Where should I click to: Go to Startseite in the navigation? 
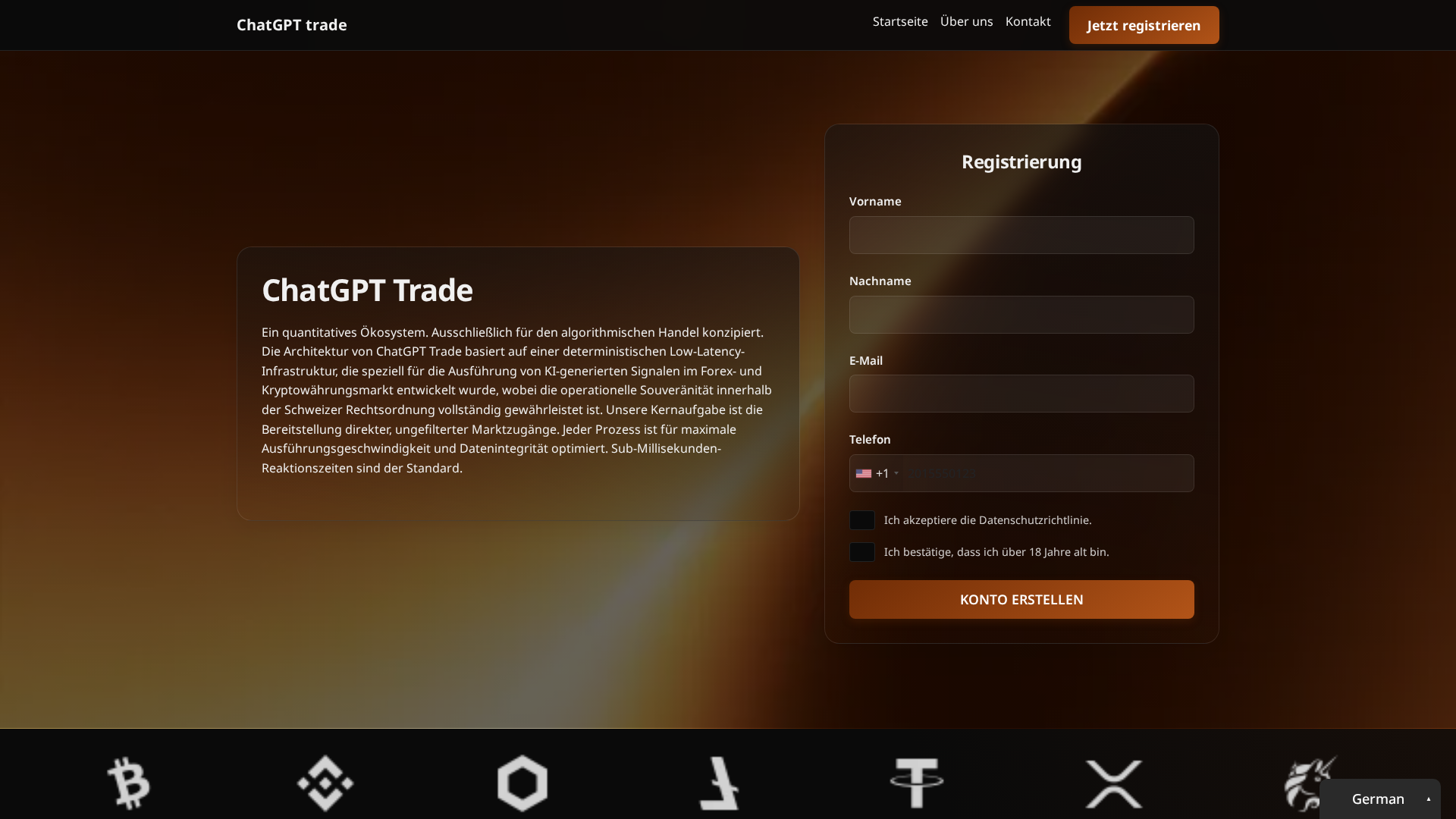tap(900, 21)
